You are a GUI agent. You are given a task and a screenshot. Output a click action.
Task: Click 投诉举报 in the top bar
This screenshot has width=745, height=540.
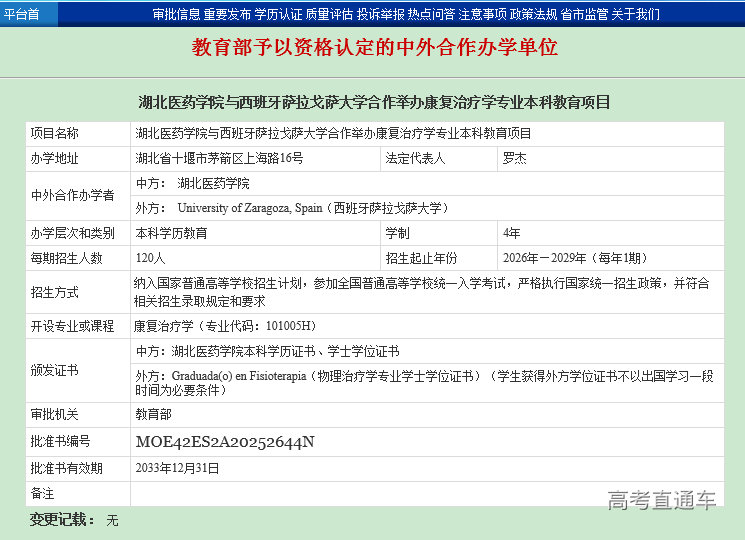coord(380,14)
